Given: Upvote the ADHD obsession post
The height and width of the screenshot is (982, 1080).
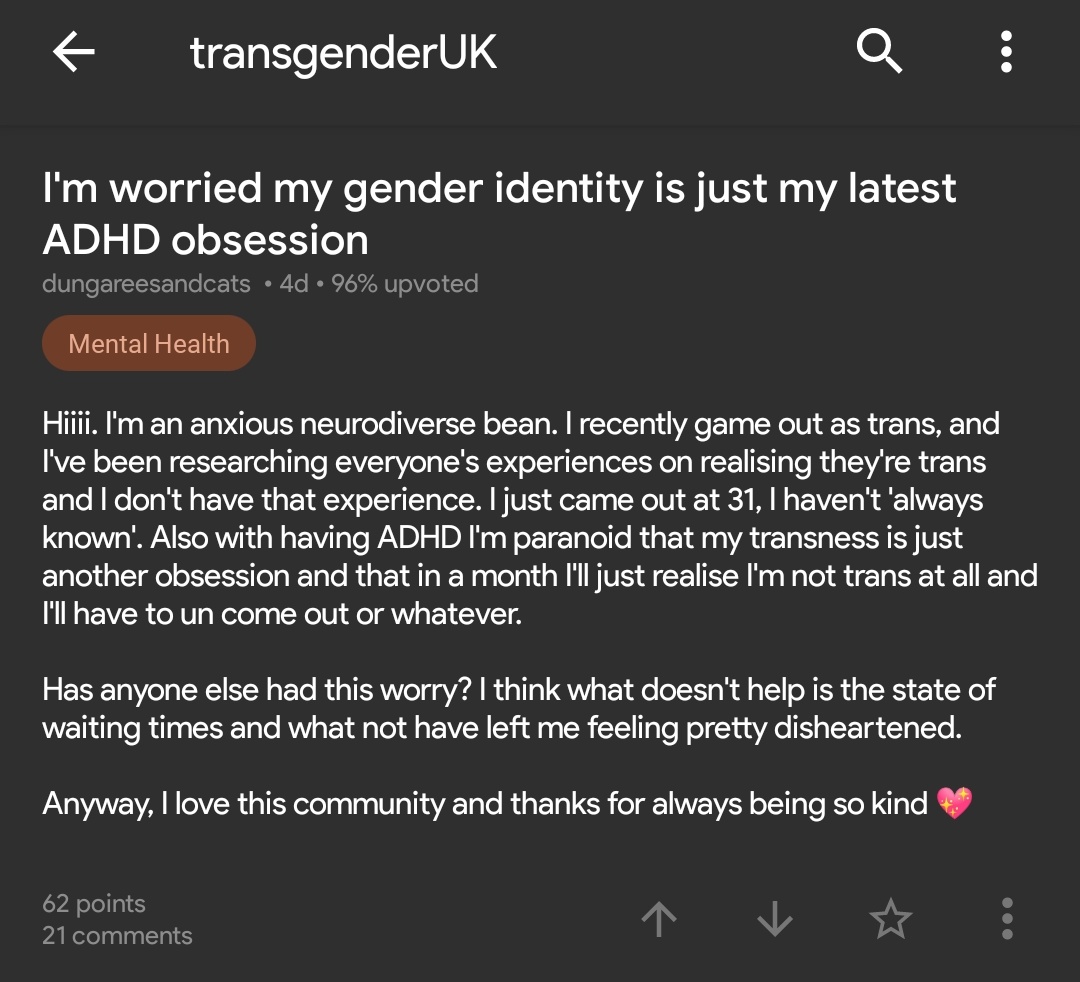Looking at the screenshot, I should pyautogui.click(x=658, y=919).
